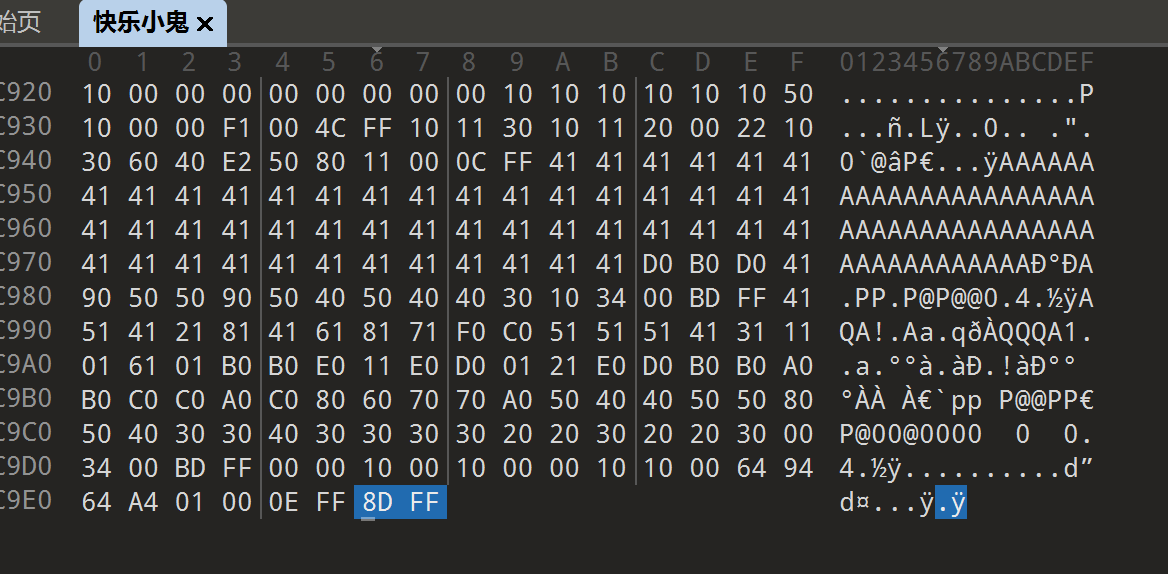1168x574 pixels.
Task: Select byte E2 in row C940
Action: [237, 162]
